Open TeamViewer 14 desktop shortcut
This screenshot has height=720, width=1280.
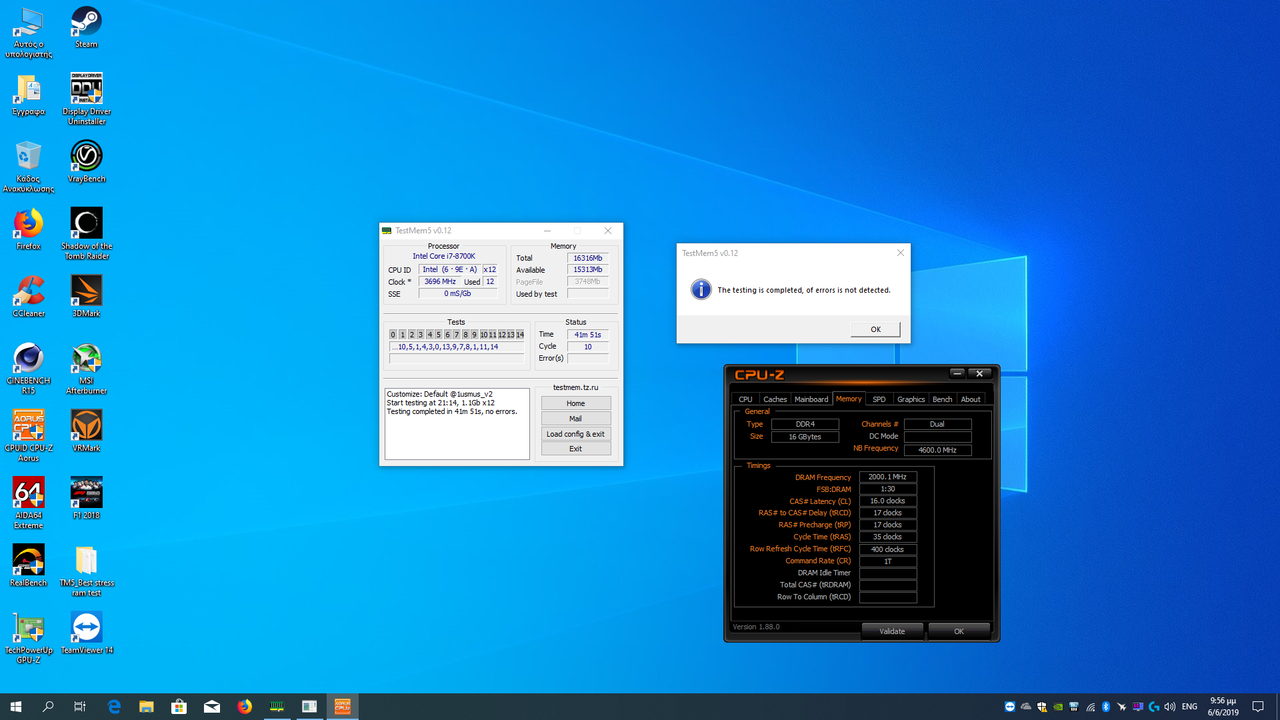86,633
